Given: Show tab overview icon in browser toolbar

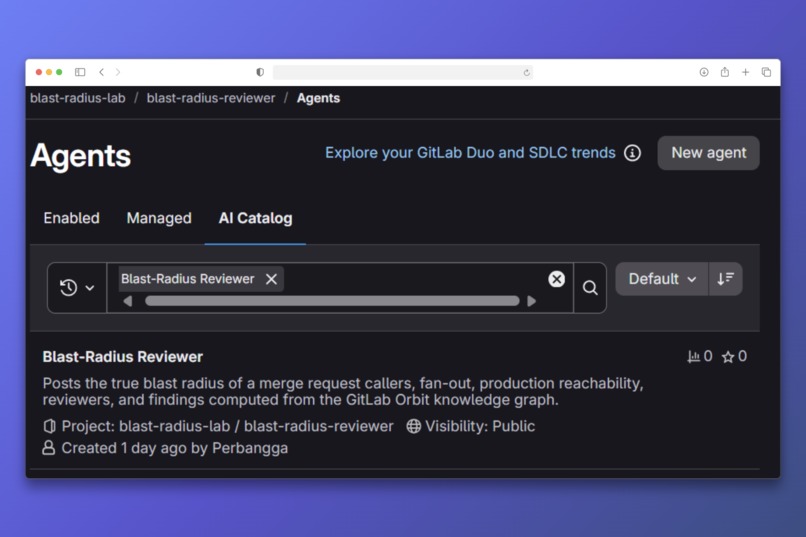Looking at the screenshot, I should (x=766, y=72).
